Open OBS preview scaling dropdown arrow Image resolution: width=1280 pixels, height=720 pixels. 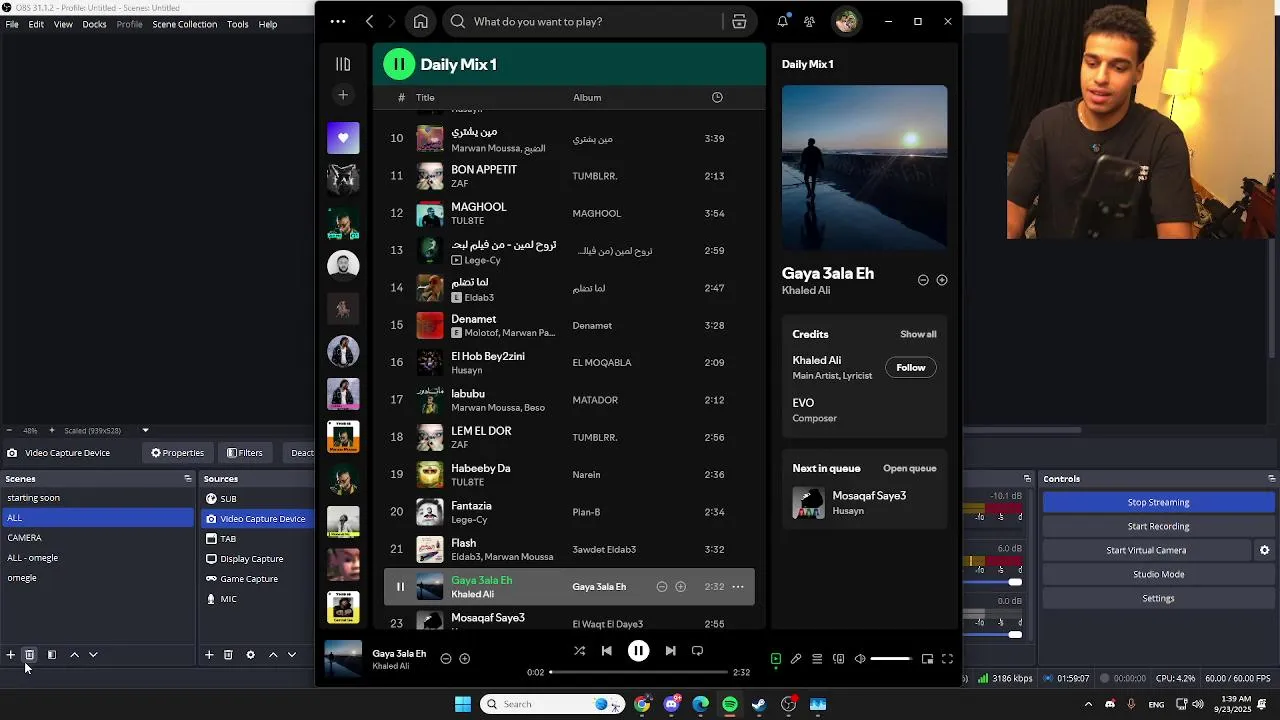(x=145, y=431)
